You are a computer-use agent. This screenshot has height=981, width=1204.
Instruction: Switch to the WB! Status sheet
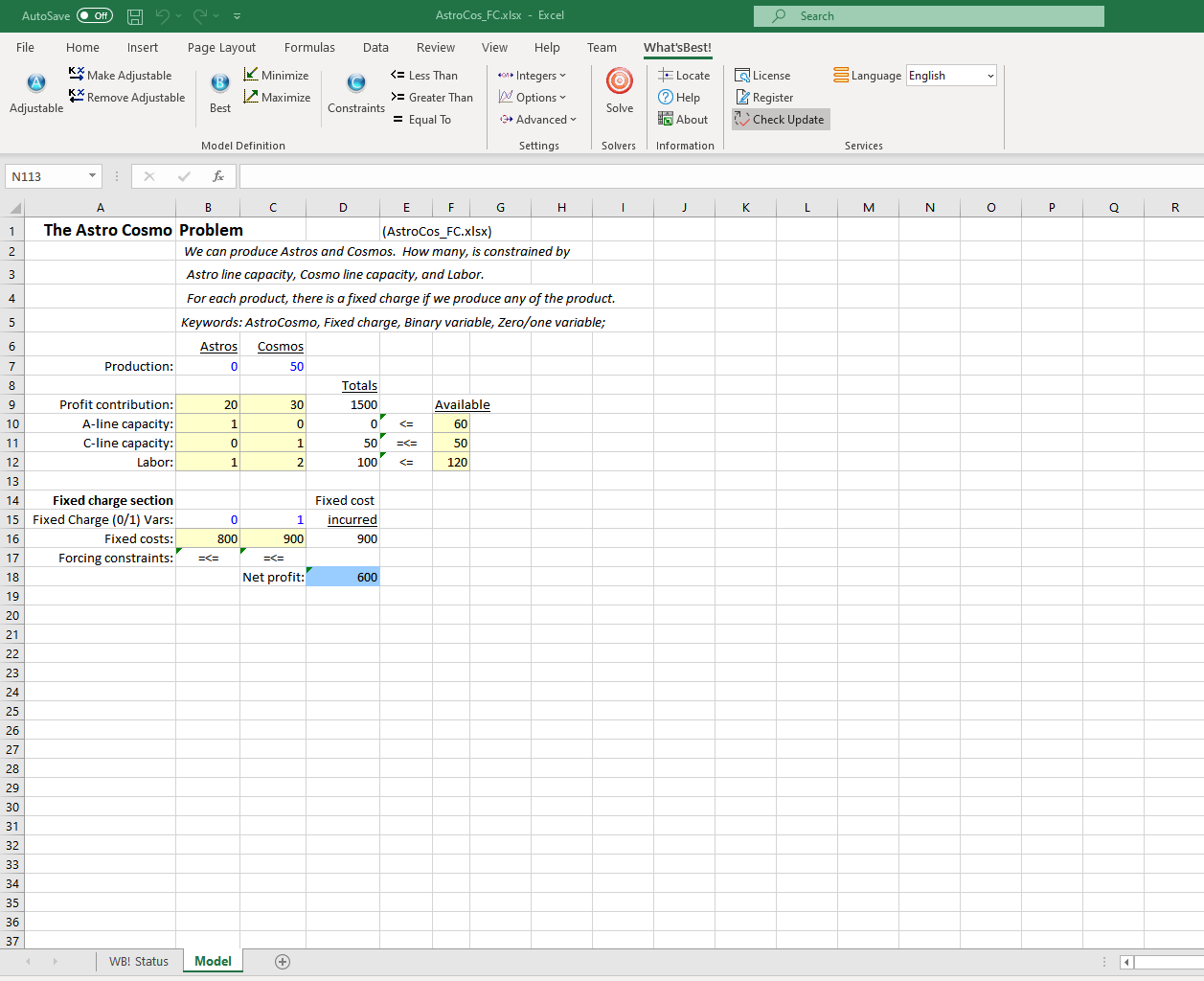point(138,961)
